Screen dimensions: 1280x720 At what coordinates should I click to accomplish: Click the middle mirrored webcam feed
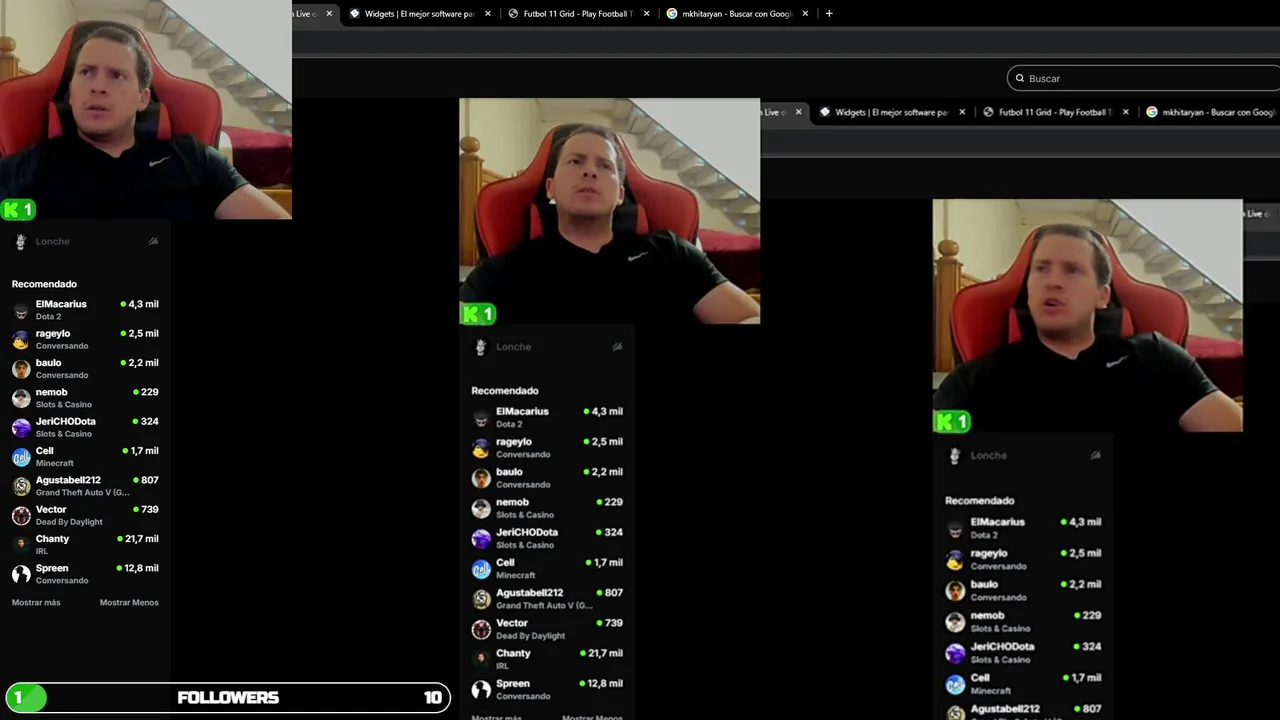coord(609,211)
